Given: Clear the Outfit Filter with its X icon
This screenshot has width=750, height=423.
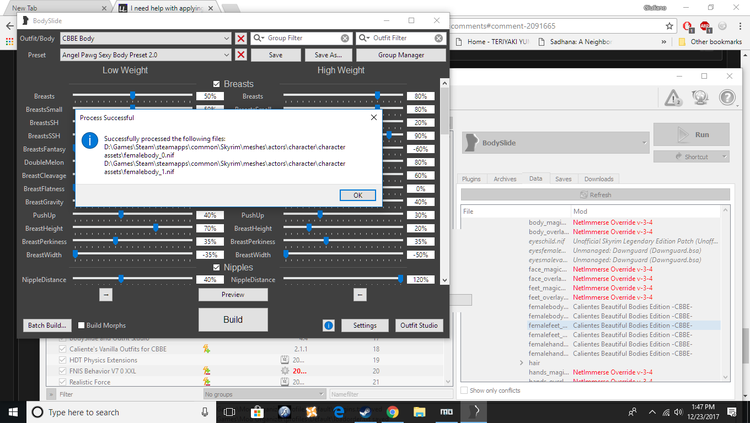Looking at the screenshot, I should [439, 38].
